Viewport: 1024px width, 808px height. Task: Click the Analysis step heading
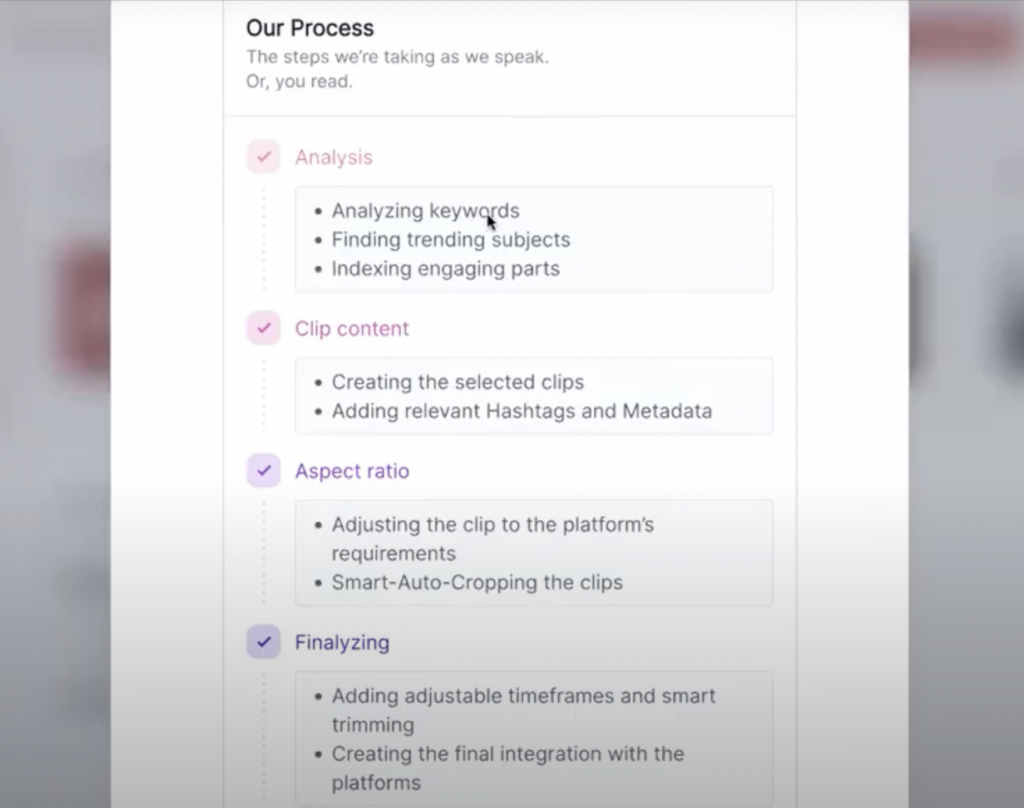[x=334, y=157]
